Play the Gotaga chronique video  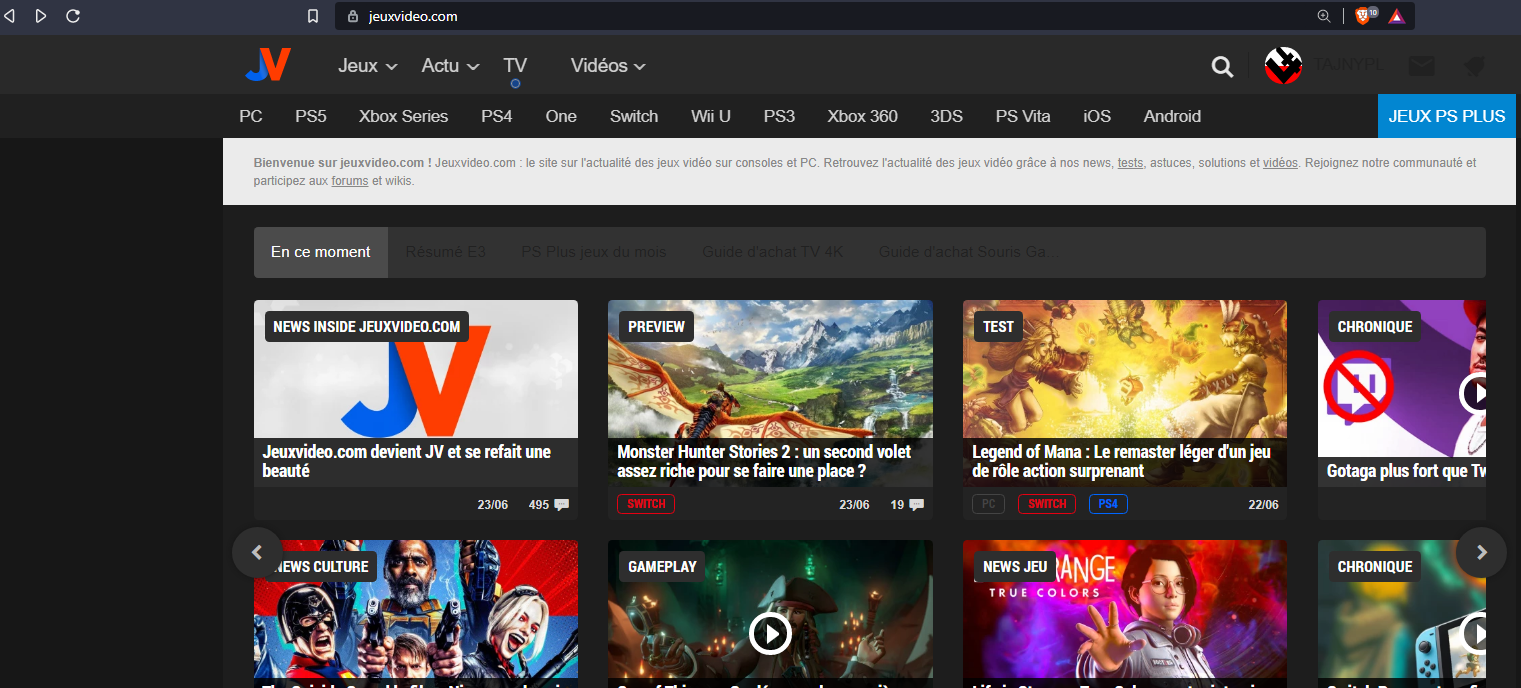pyautogui.click(x=1473, y=393)
